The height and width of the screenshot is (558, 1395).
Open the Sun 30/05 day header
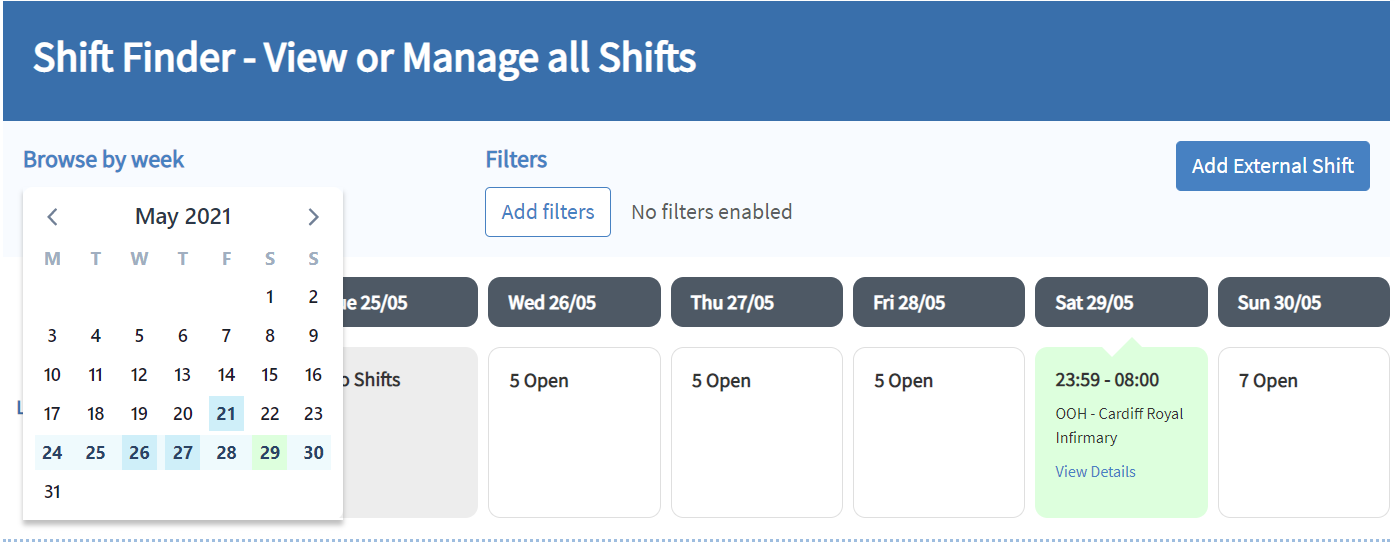click(1303, 302)
